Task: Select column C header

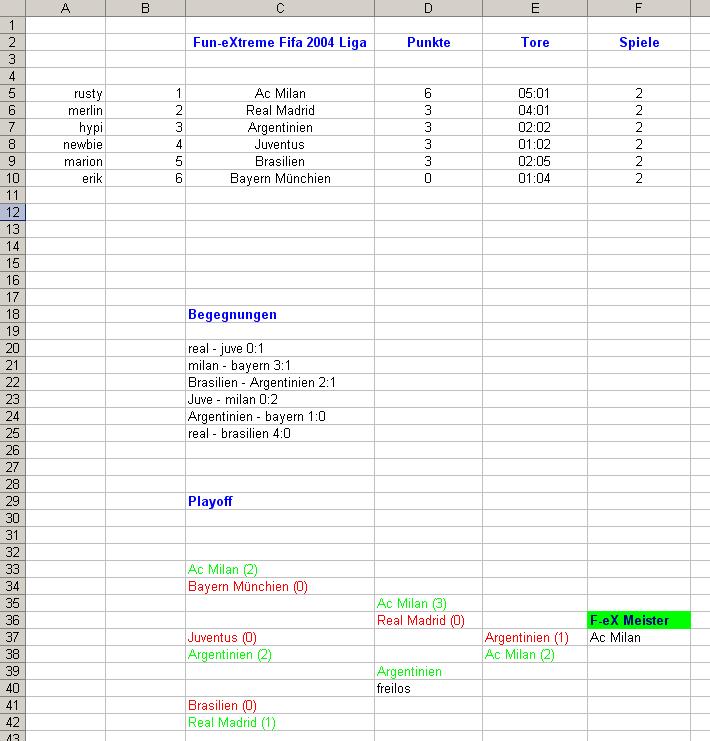Action: coord(280,8)
